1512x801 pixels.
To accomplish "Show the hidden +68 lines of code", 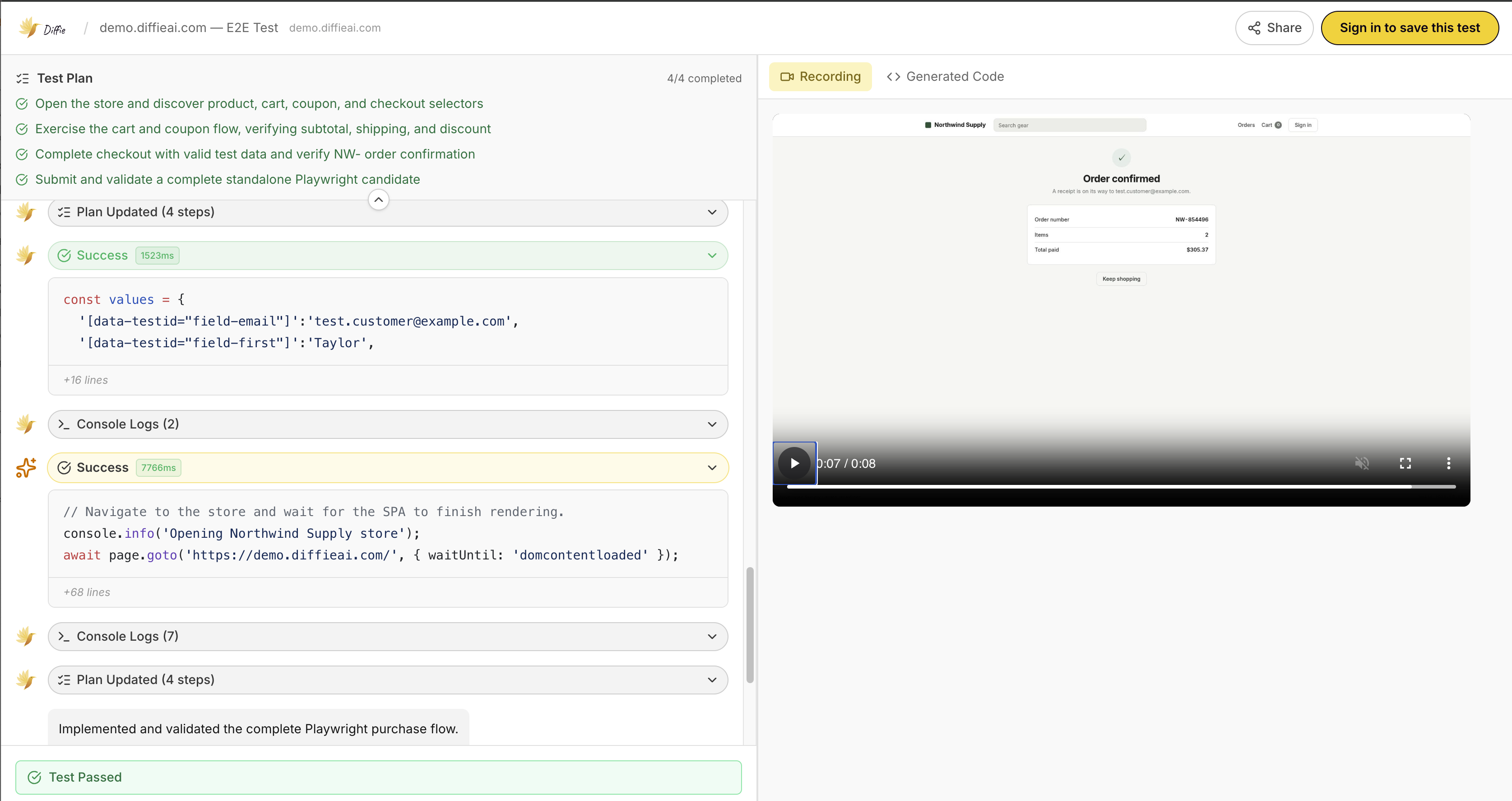I will click(x=87, y=592).
